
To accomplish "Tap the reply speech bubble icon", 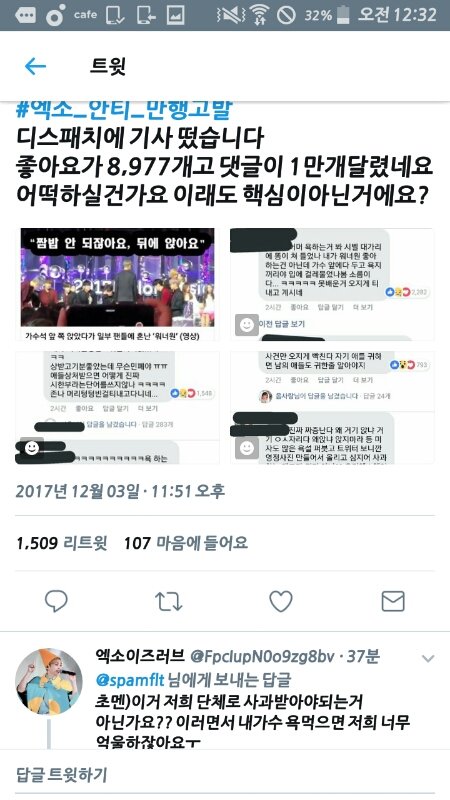I will coord(56,601).
